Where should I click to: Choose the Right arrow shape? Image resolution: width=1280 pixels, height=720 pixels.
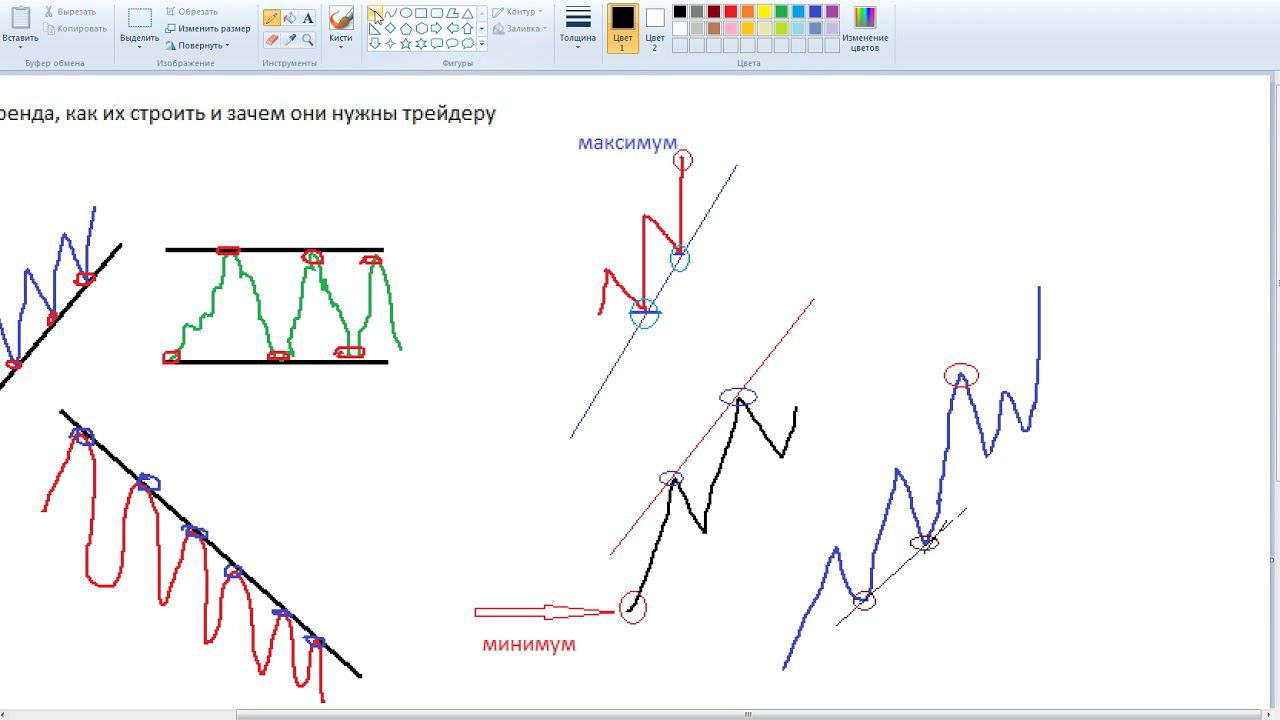coord(437,29)
